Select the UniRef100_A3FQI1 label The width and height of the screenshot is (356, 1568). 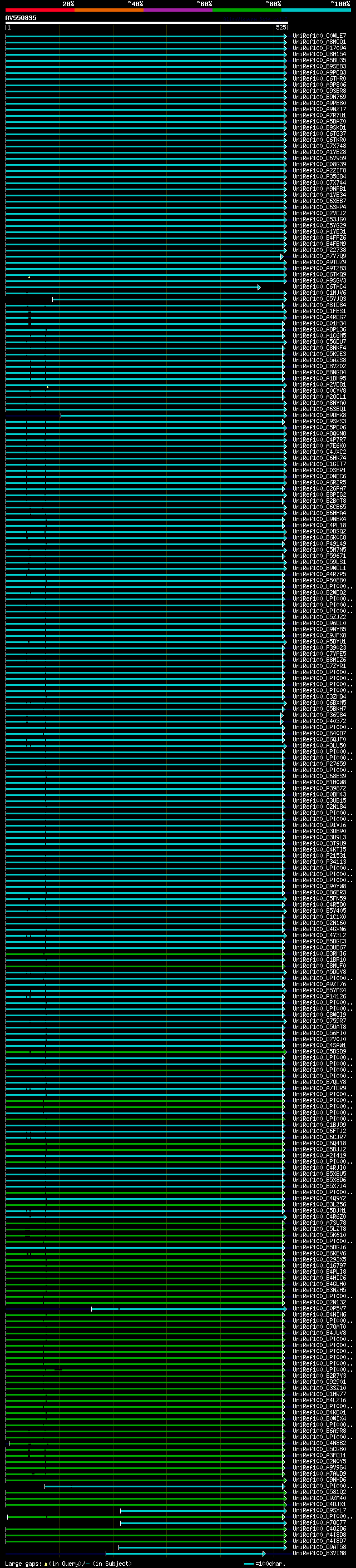pyautogui.click(x=319, y=1456)
